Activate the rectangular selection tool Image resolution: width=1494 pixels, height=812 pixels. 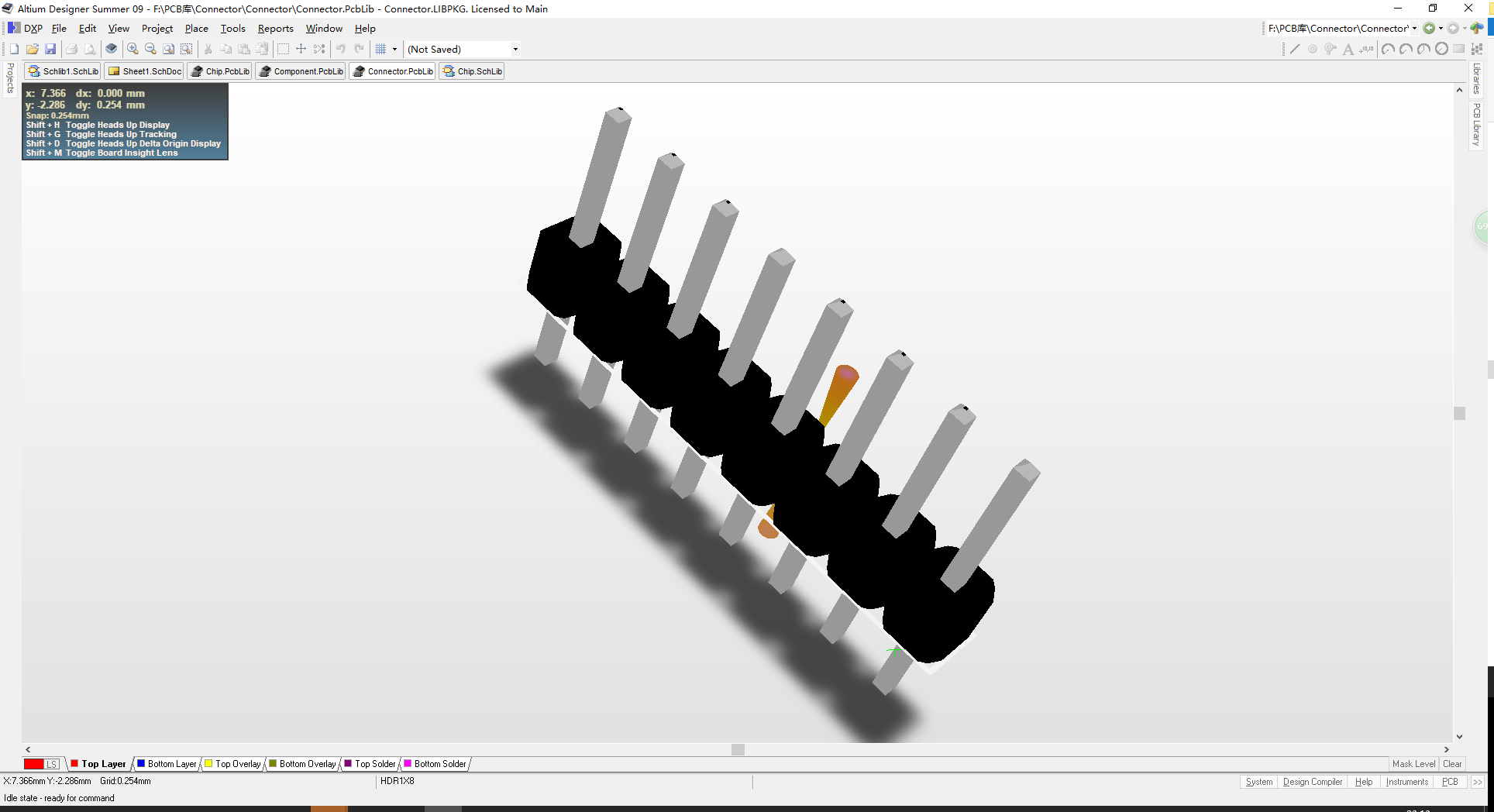tap(284, 49)
